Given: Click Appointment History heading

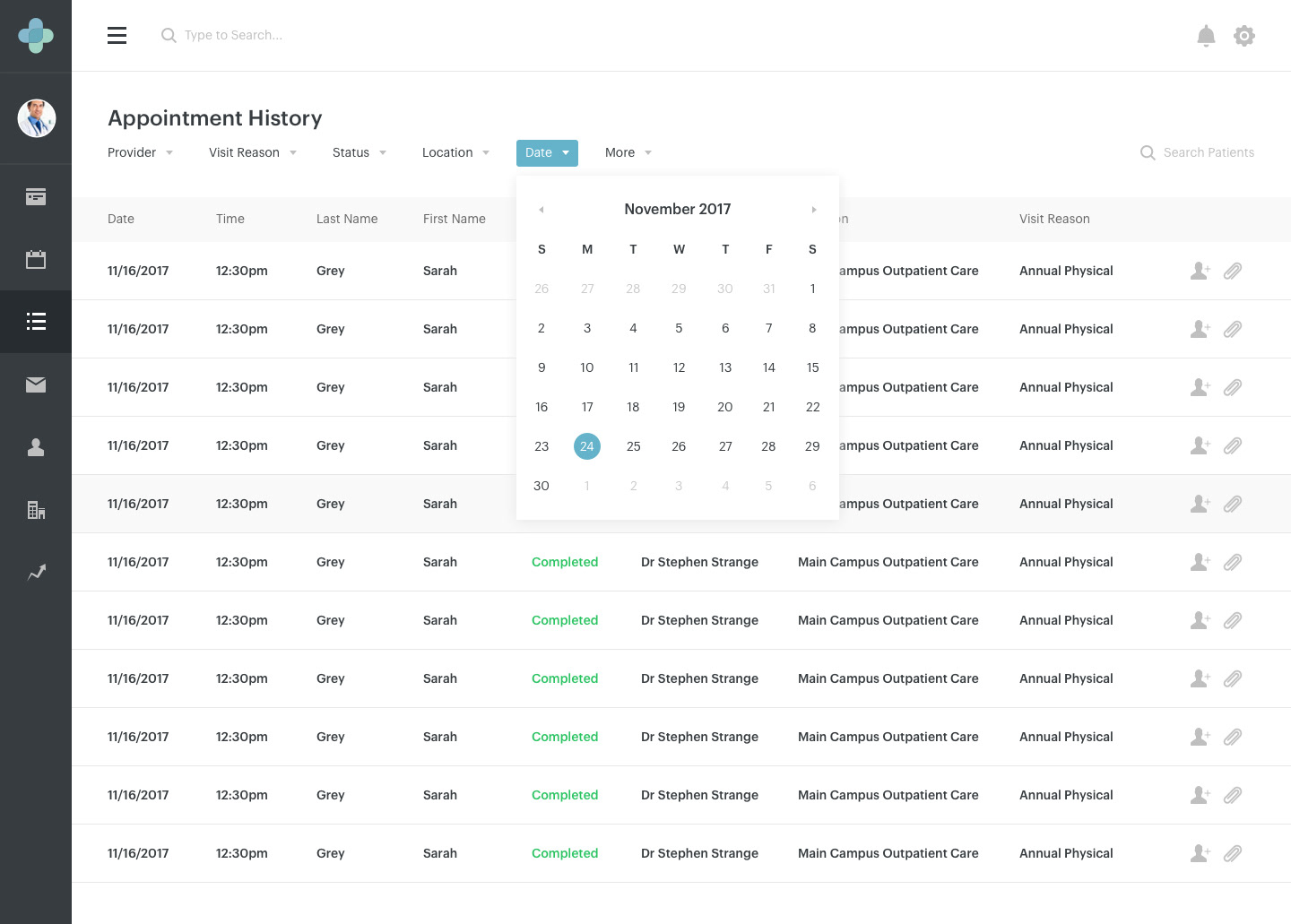Looking at the screenshot, I should click(215, 118).
